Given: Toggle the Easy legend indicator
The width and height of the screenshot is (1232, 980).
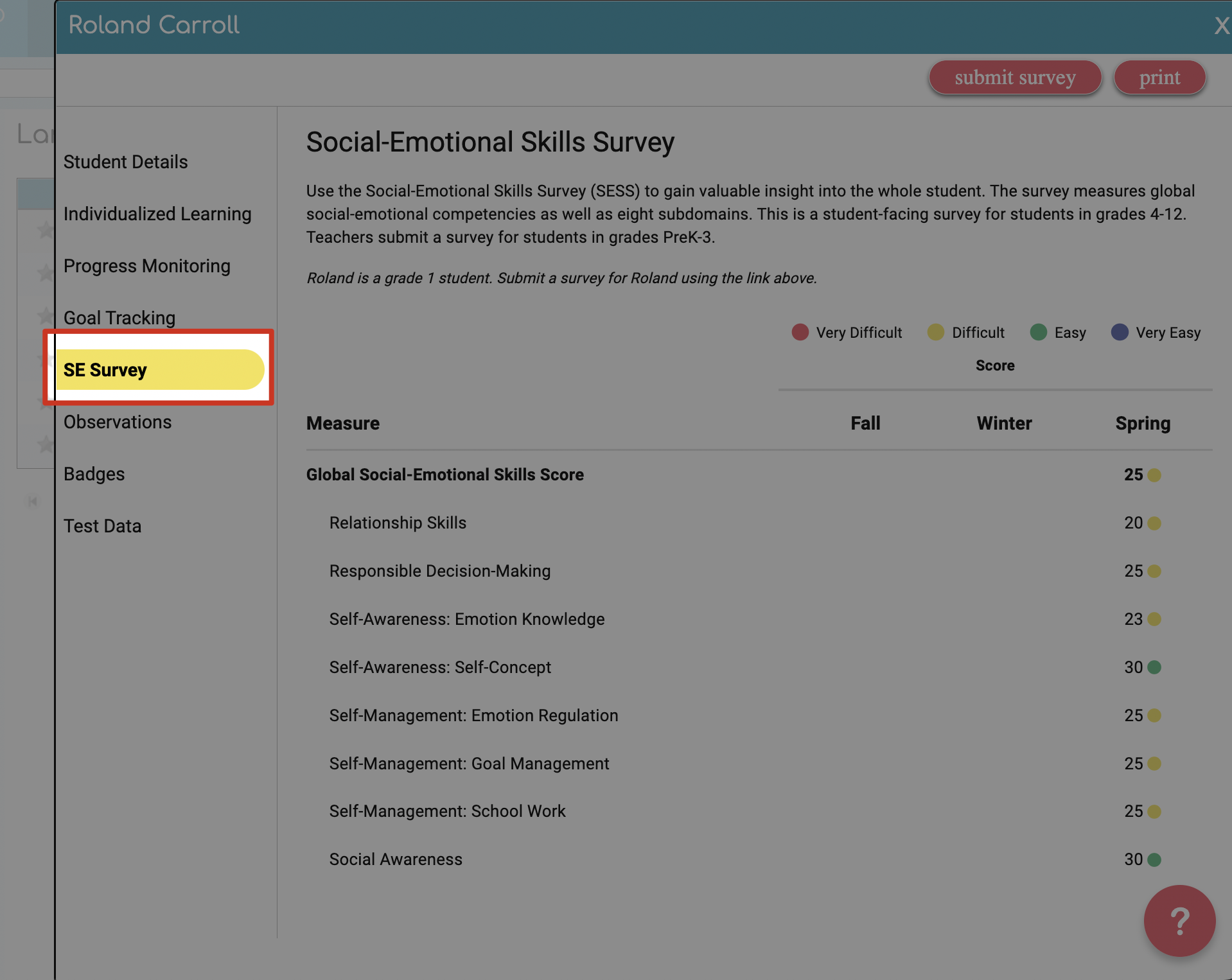Looking at the screenshot, I should pyautogui.click(x=1039, y=332).
